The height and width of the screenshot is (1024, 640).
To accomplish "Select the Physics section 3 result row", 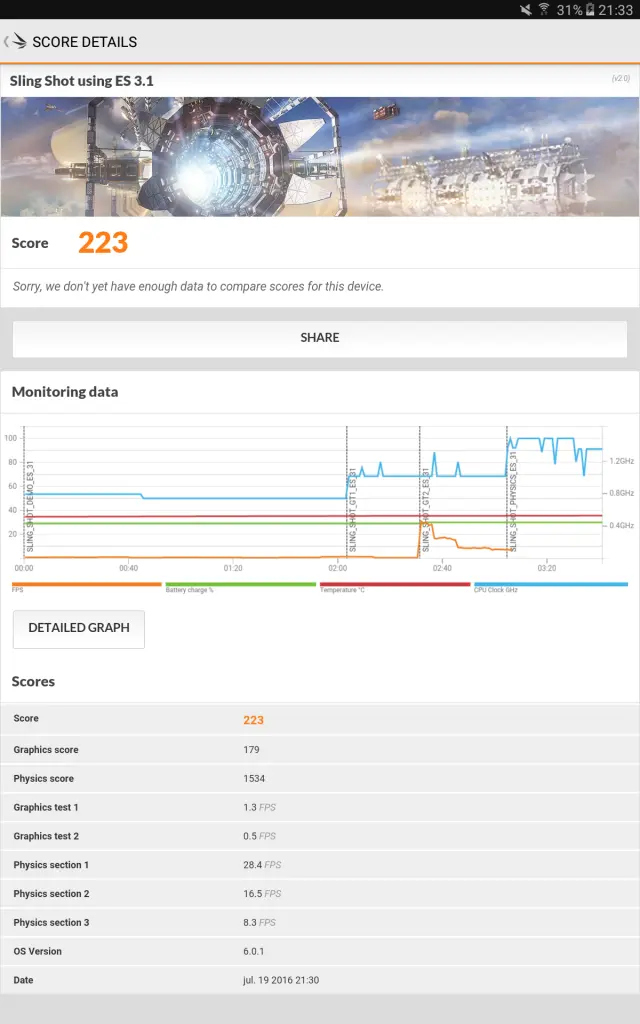I will (320, 923).
